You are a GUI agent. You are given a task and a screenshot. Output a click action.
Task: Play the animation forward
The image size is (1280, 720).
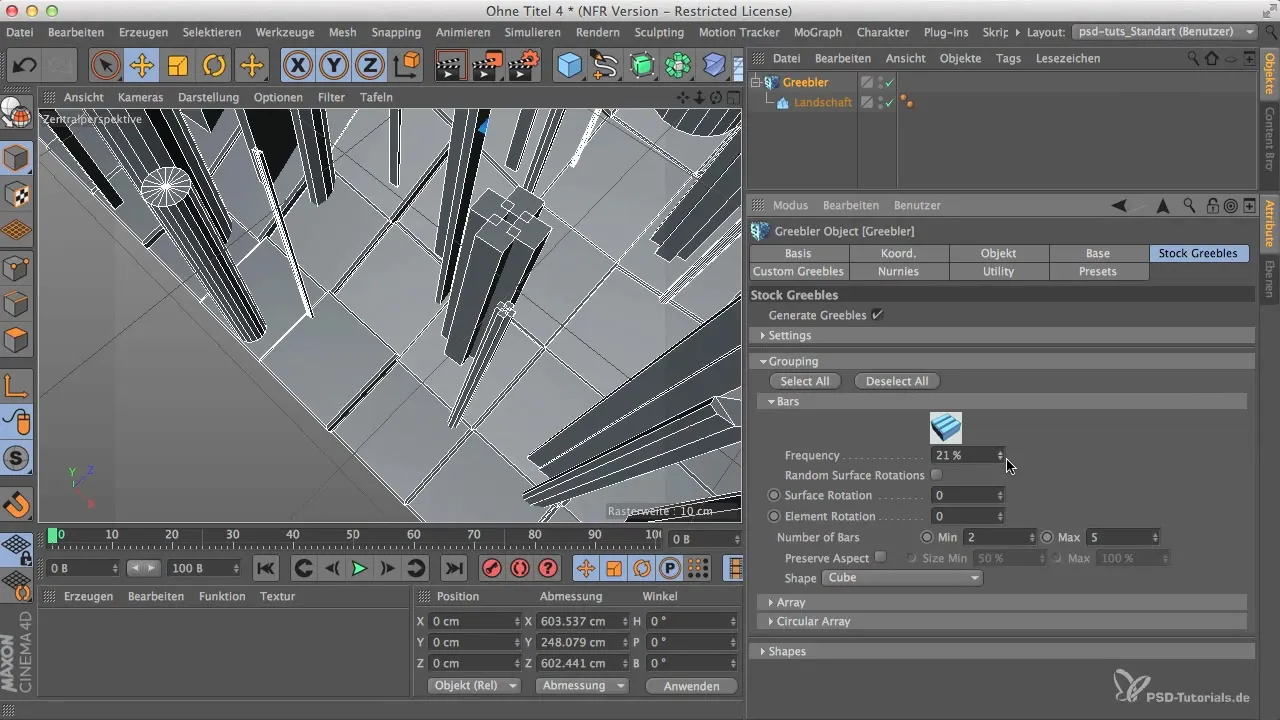coord(359,568)
